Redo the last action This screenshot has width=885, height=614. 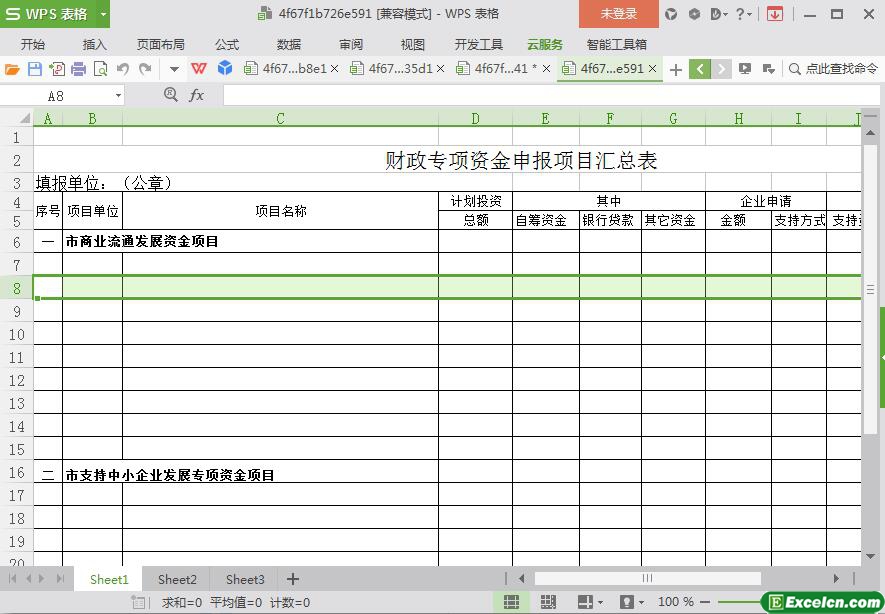(x=145, y=69)
